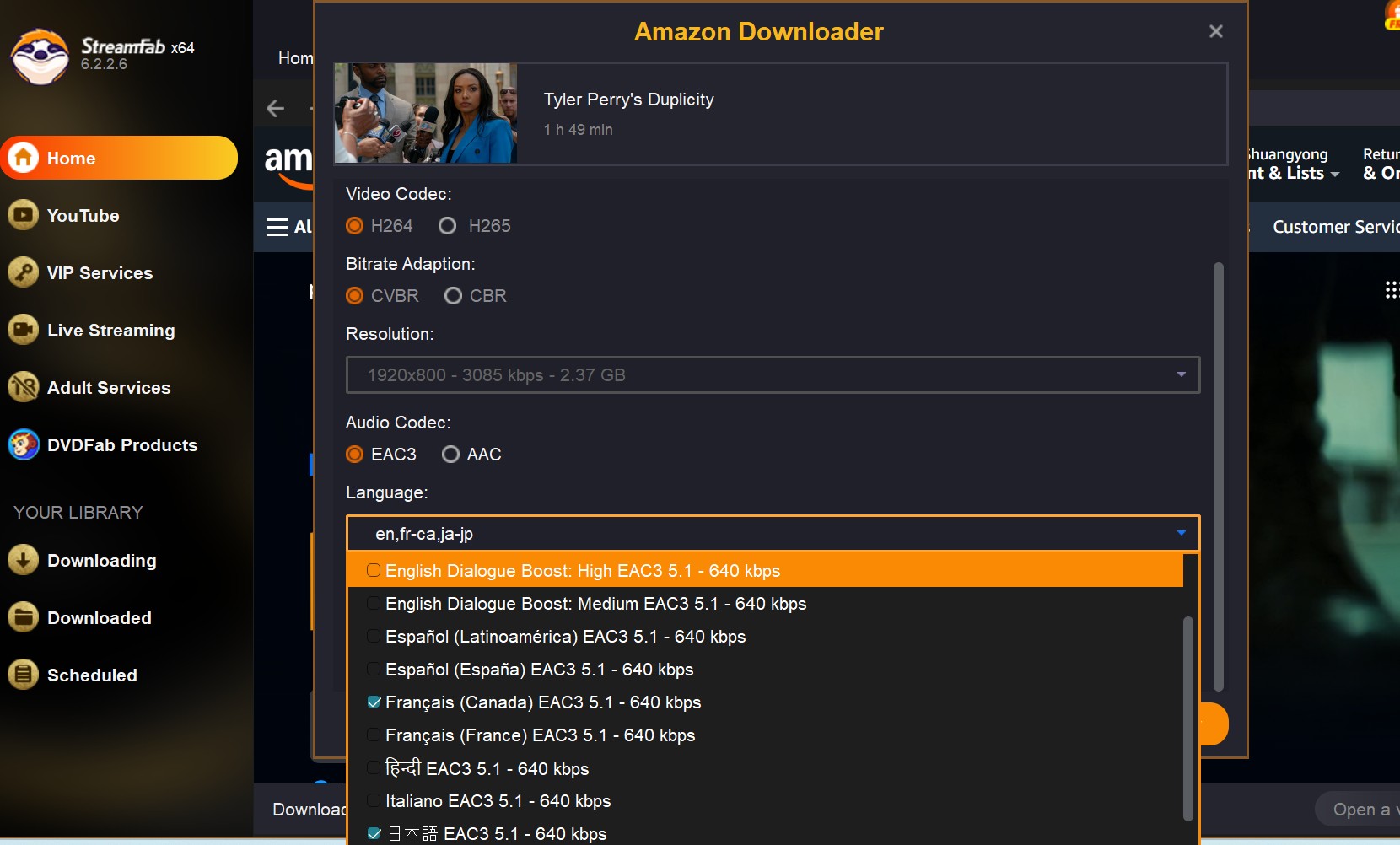Screen dimensions: 1400x845
Task: Collapse the Language dropdown arrow
Action: coord(1181,533)
